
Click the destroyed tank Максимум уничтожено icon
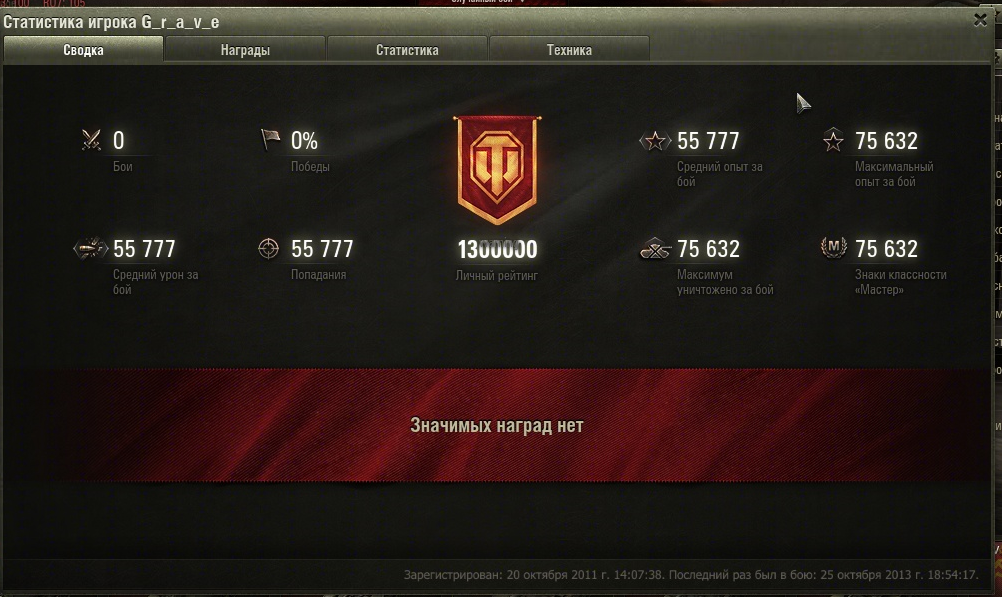655,248
